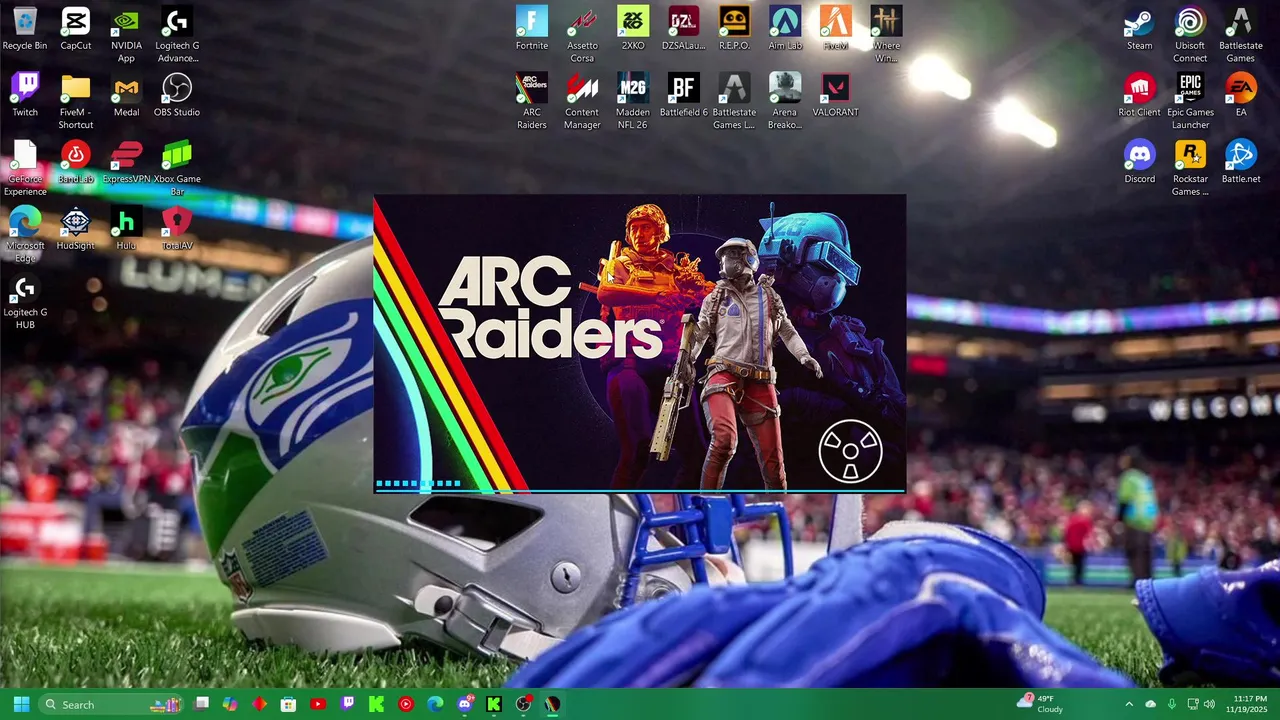
Task: Launch Madden NFL 26 shortcut
Action: point(633,101)
